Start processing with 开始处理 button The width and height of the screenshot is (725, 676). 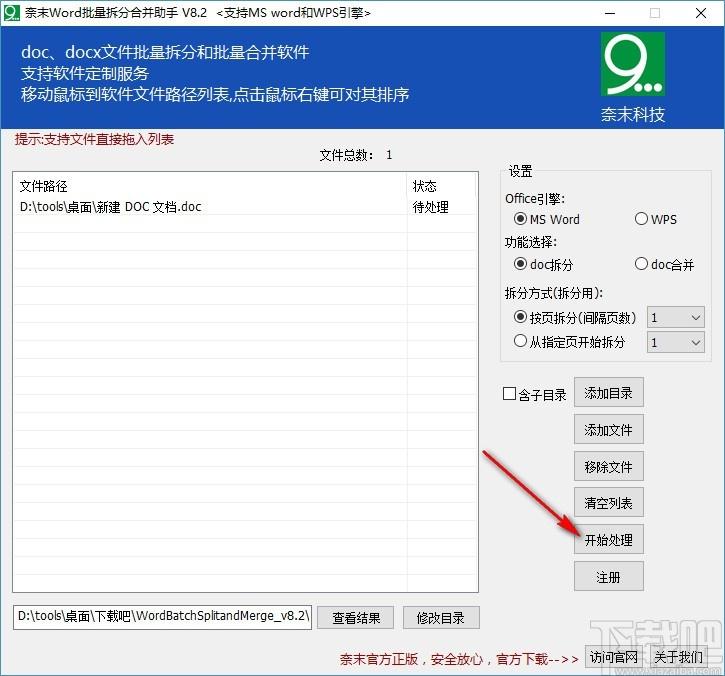pos(608,540)
